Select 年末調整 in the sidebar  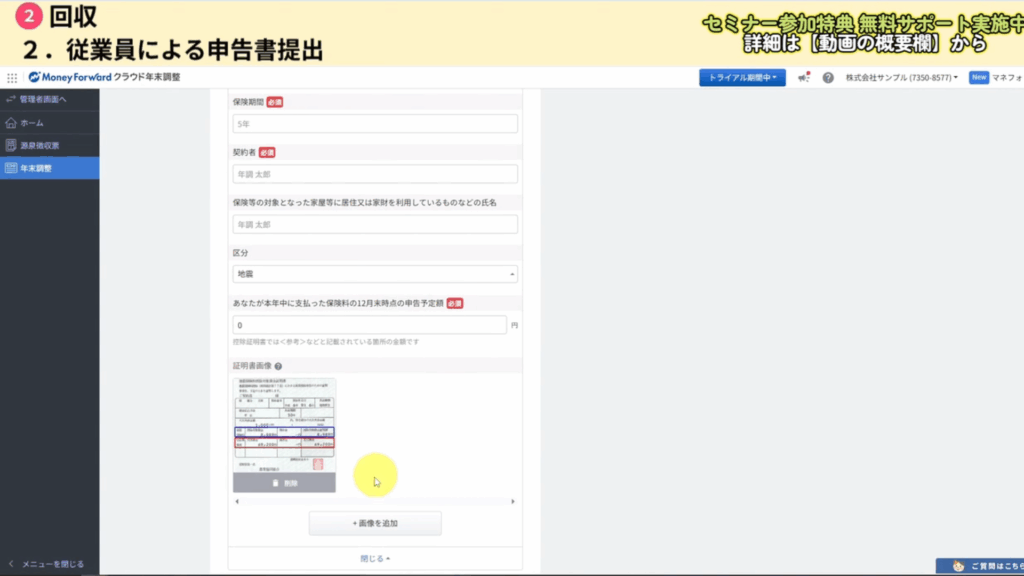(36, 168)
